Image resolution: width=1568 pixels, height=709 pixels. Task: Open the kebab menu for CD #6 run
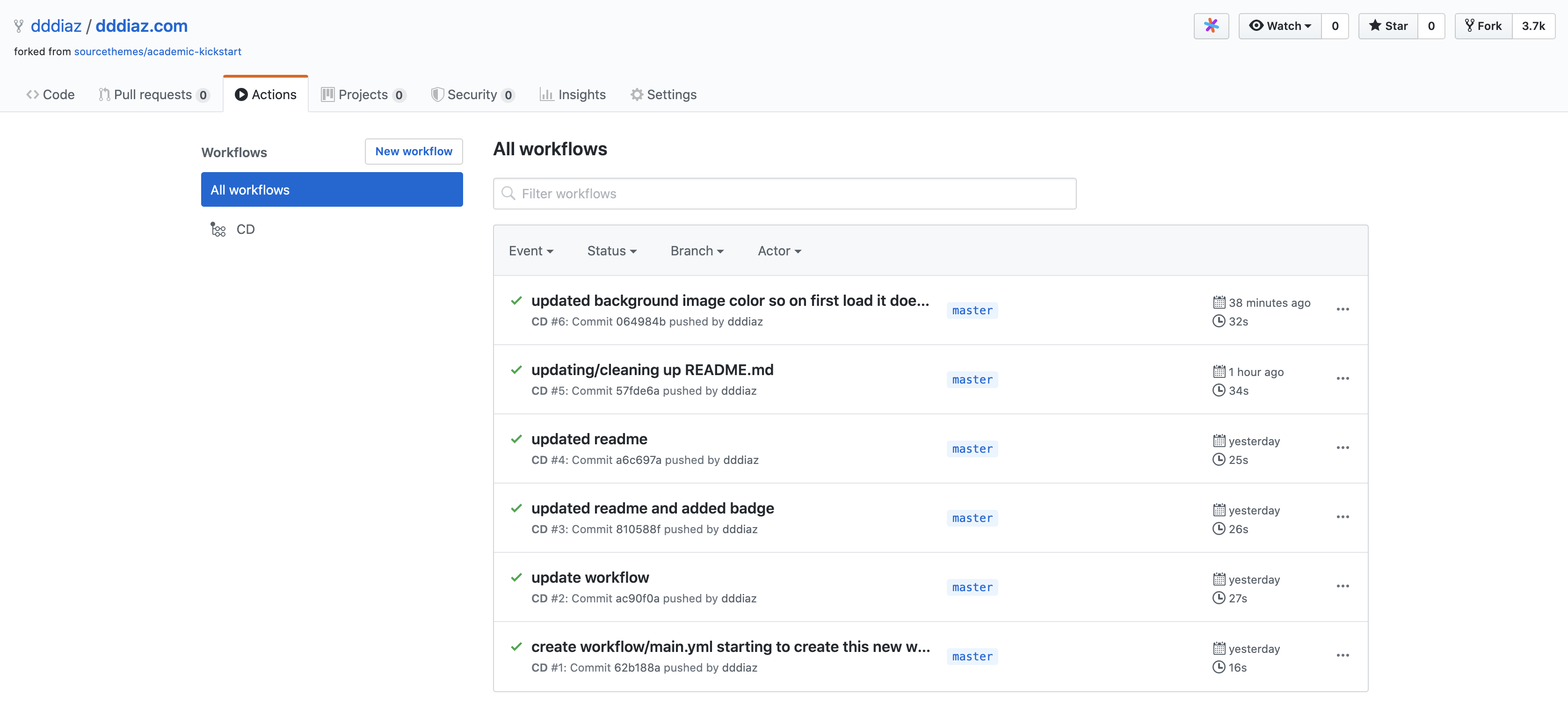(x=1343, y=309)
